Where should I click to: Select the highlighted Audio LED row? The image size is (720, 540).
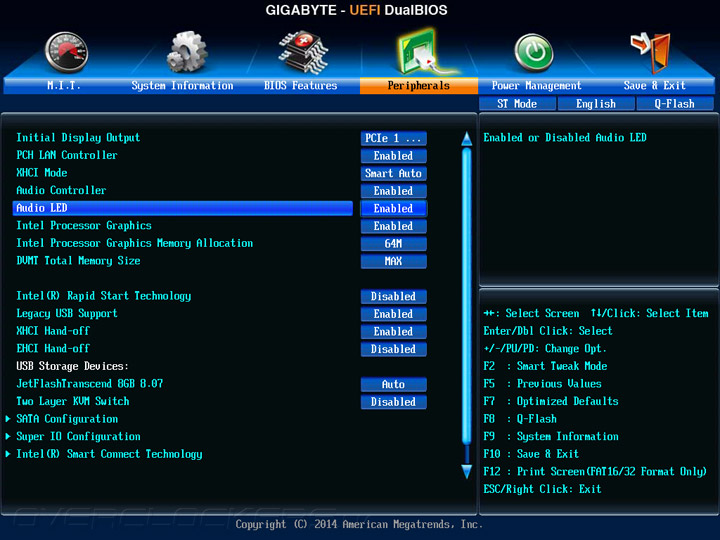[183, 208]
